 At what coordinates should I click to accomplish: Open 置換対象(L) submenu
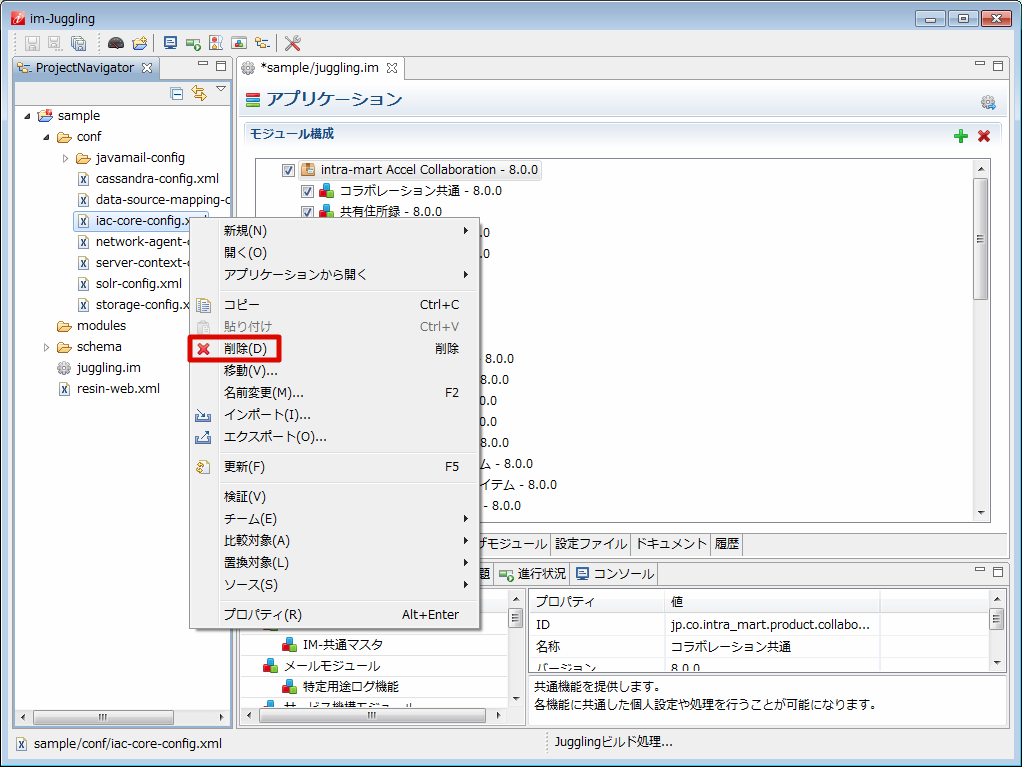point(348,562)
